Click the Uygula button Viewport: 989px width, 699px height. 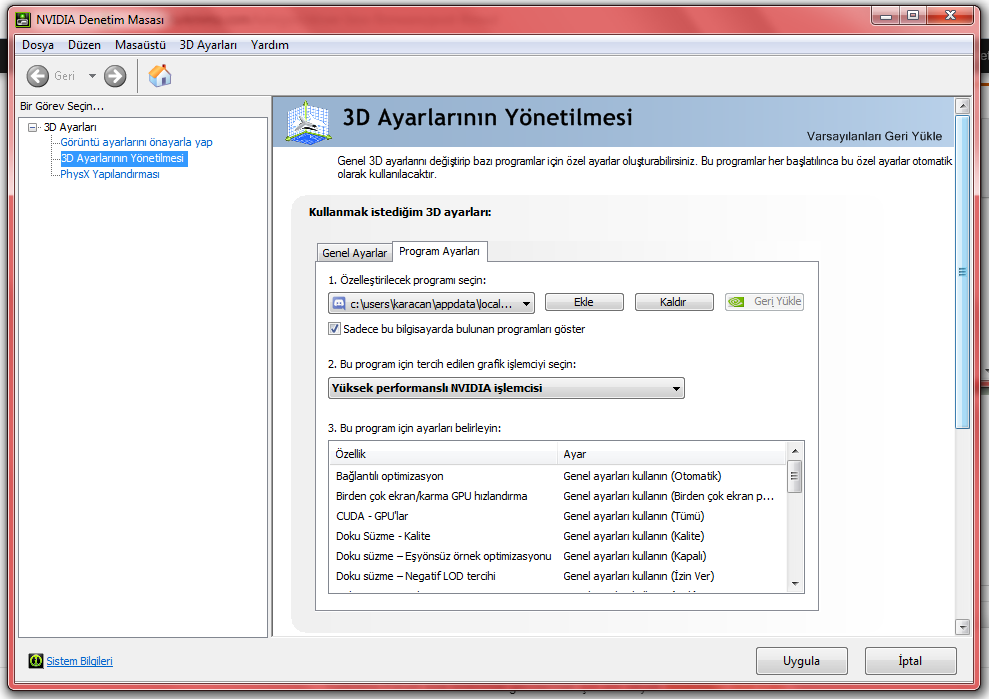point(802,661)
